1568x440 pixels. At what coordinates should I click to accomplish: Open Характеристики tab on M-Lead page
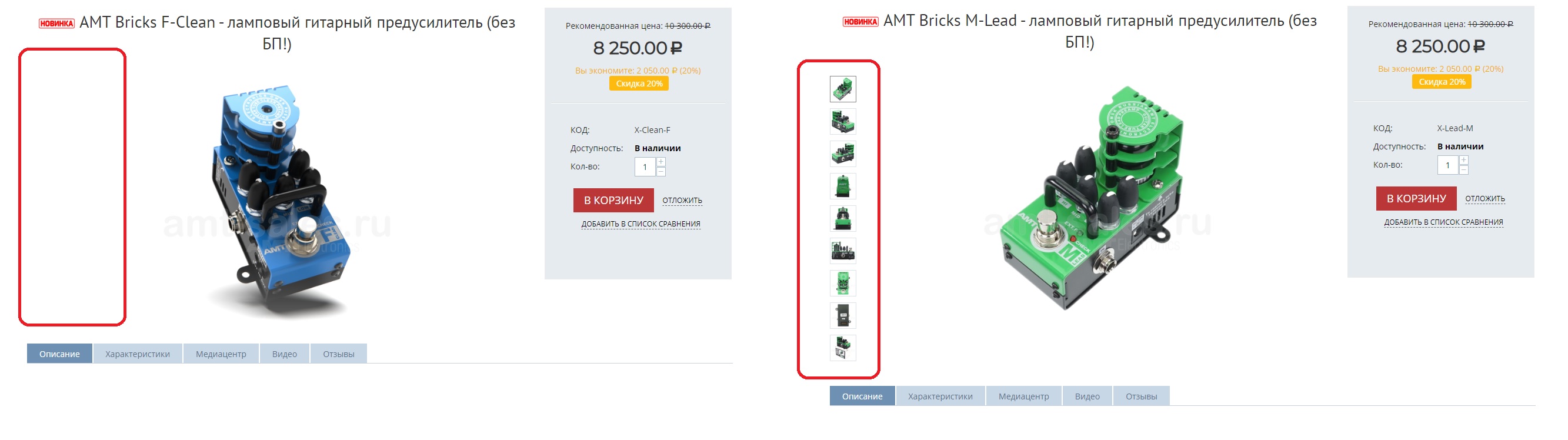[940, 396]
